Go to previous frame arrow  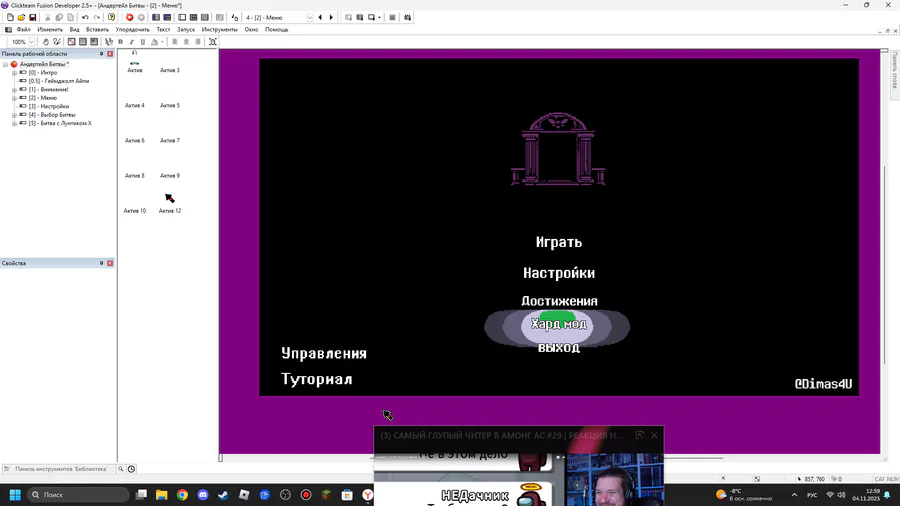320,17
